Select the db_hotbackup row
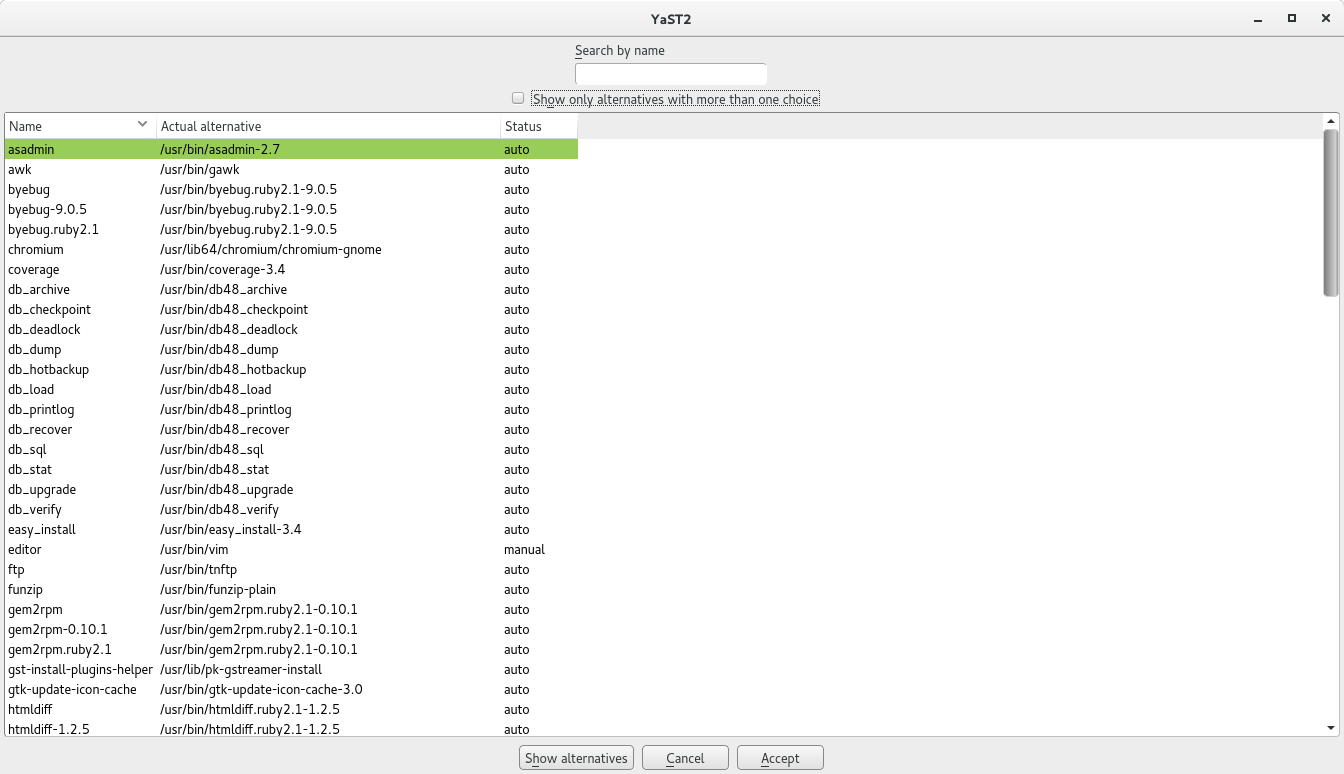 point(291,369)
